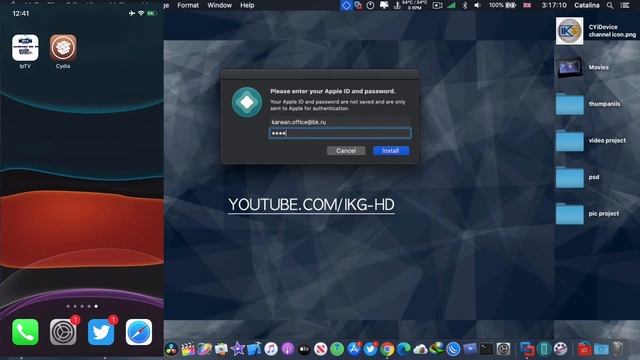Select the psd folder on desktop
Screen dimensions: 640x360
click(x=569, y=177)
